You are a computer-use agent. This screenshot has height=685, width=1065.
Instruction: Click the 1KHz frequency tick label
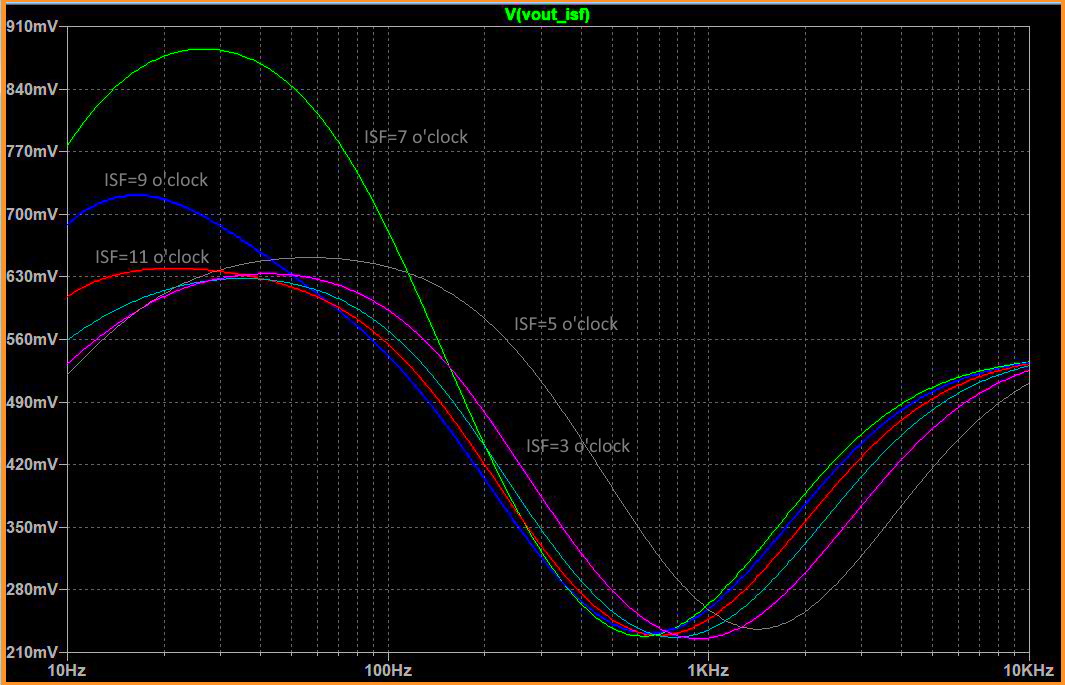707,668
